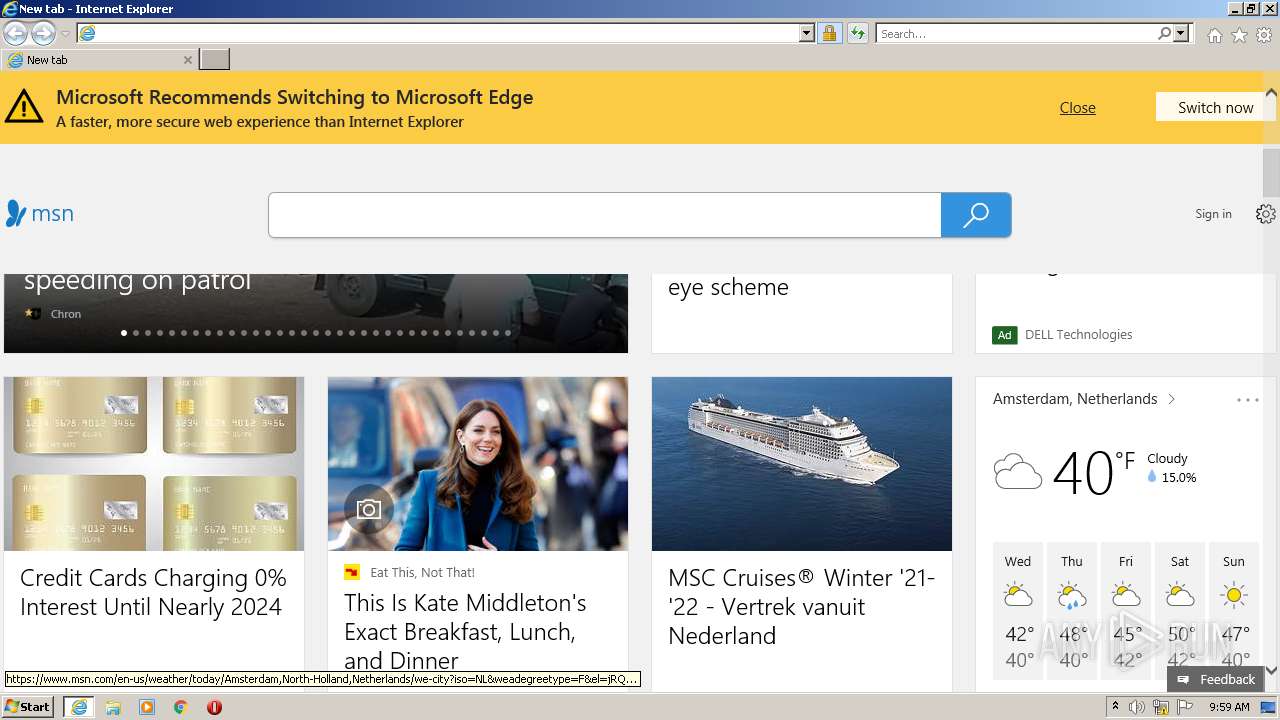Click the Feedback button

tap(1215, 679)
